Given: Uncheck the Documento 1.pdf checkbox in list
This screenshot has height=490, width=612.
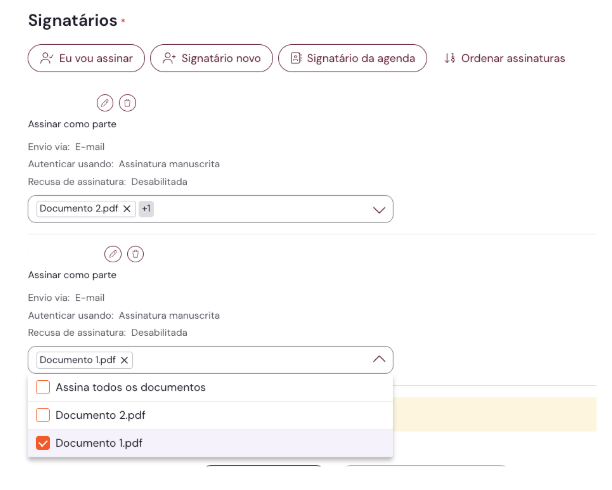Looking at the screenshot, I should 43,443.
